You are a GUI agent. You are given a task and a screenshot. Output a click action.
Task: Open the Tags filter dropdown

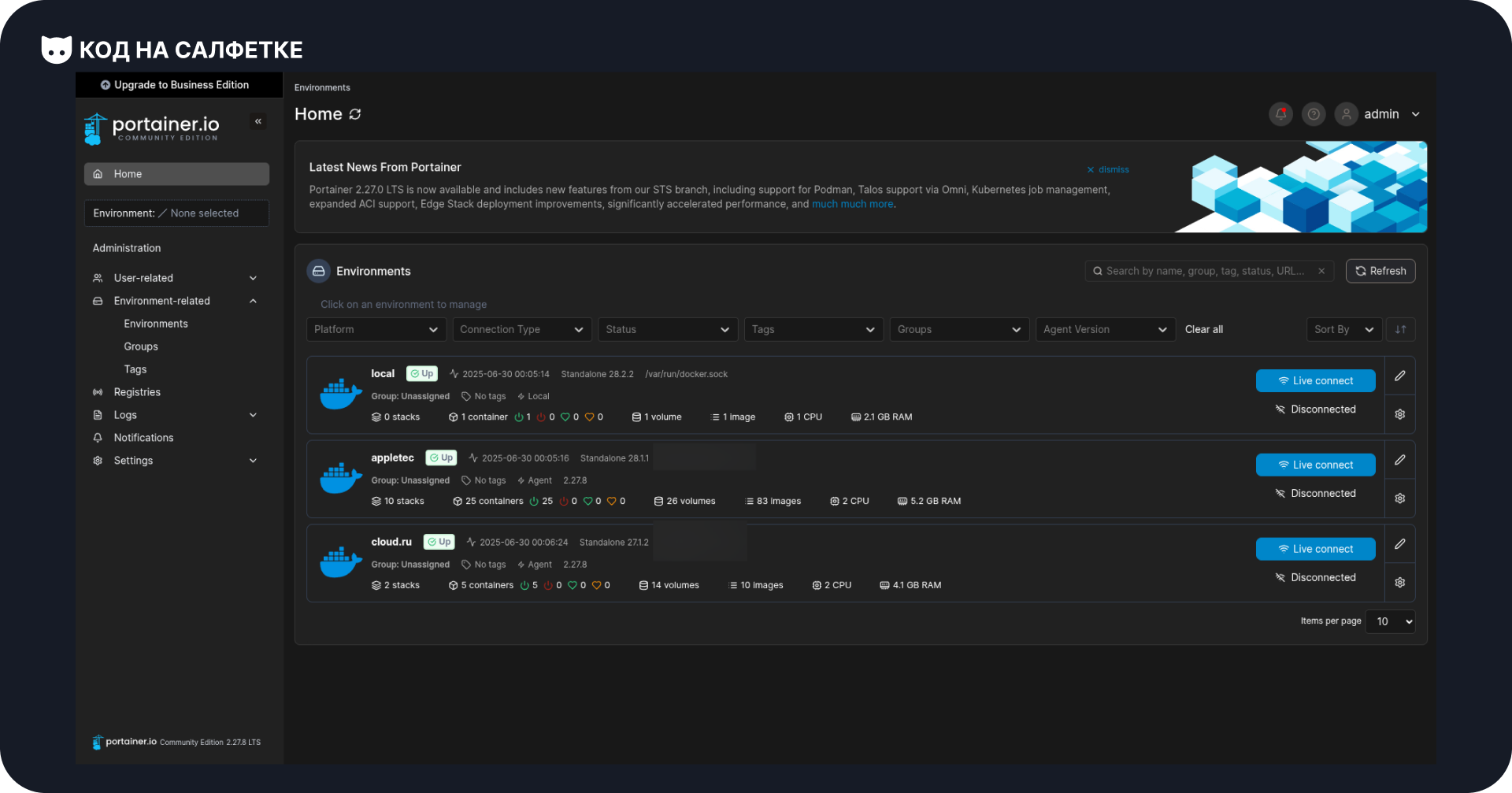(813, 329)
